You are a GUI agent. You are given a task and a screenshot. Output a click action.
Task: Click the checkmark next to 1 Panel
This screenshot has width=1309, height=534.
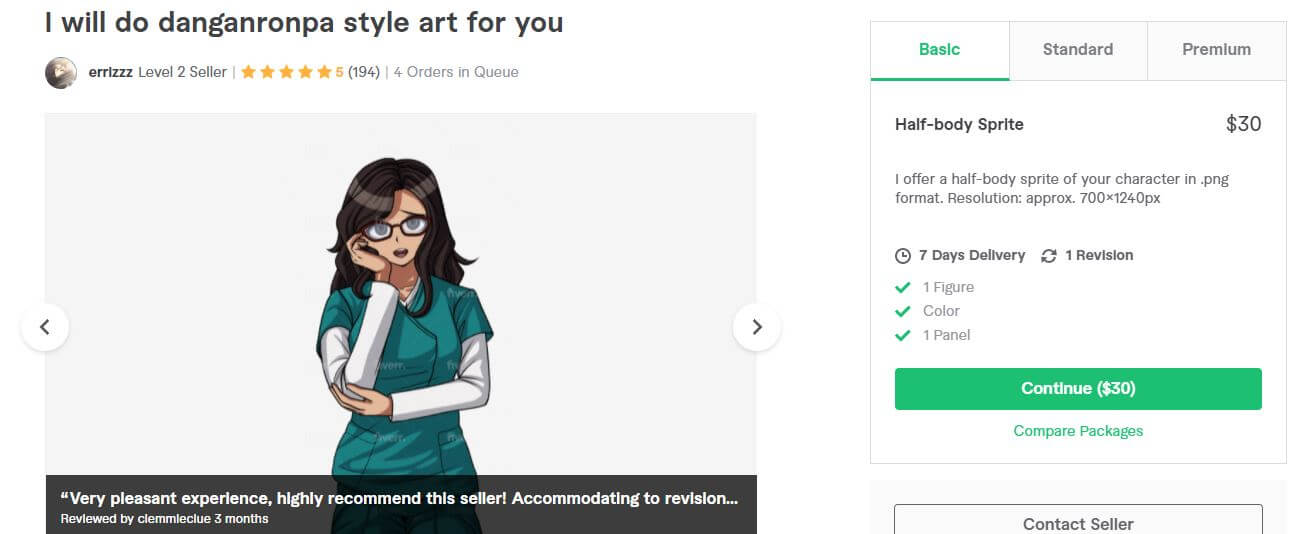click(x=903, y=336)
